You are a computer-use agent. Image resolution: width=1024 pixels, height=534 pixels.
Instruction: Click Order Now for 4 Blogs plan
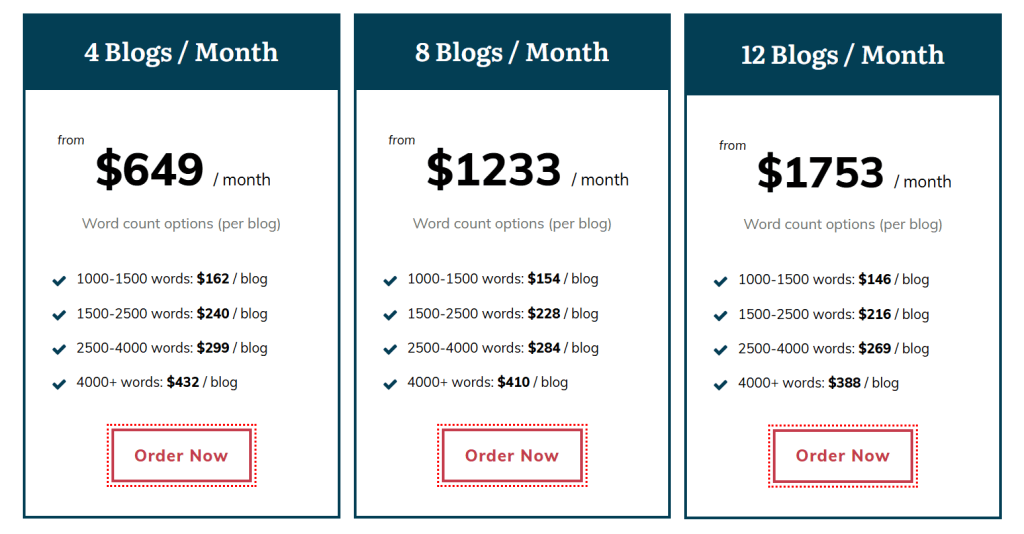pyautogui.click(x=181, y=456)
